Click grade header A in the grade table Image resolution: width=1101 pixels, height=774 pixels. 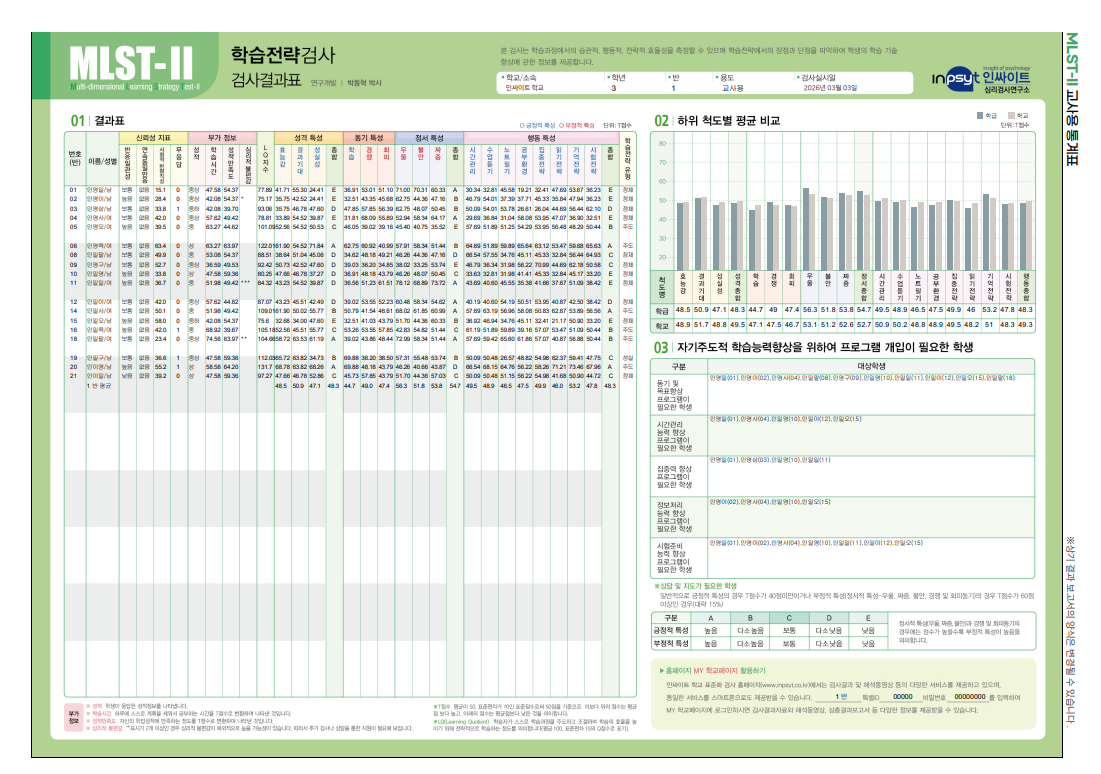coord(711,618)
